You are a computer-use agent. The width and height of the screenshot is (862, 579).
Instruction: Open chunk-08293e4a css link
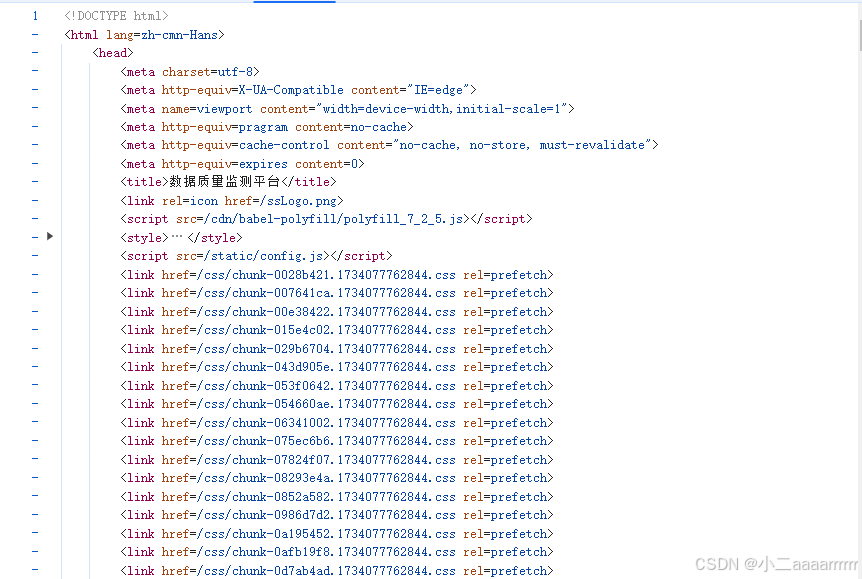326,477
